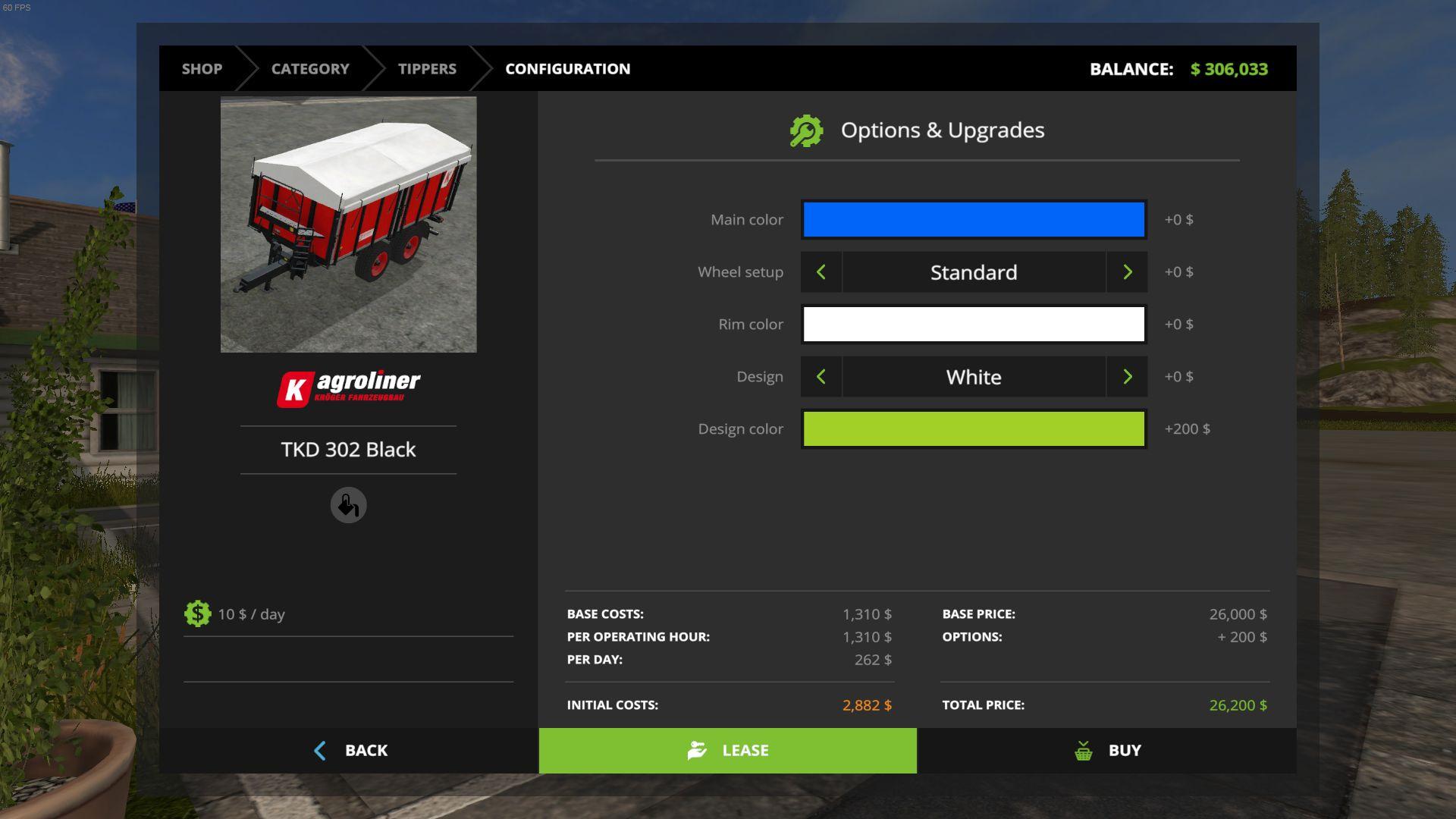This screenshot has height=819, width=1456.
Task: Click the TKD 302 trailer preview image
Action: (x=348, y=224)
